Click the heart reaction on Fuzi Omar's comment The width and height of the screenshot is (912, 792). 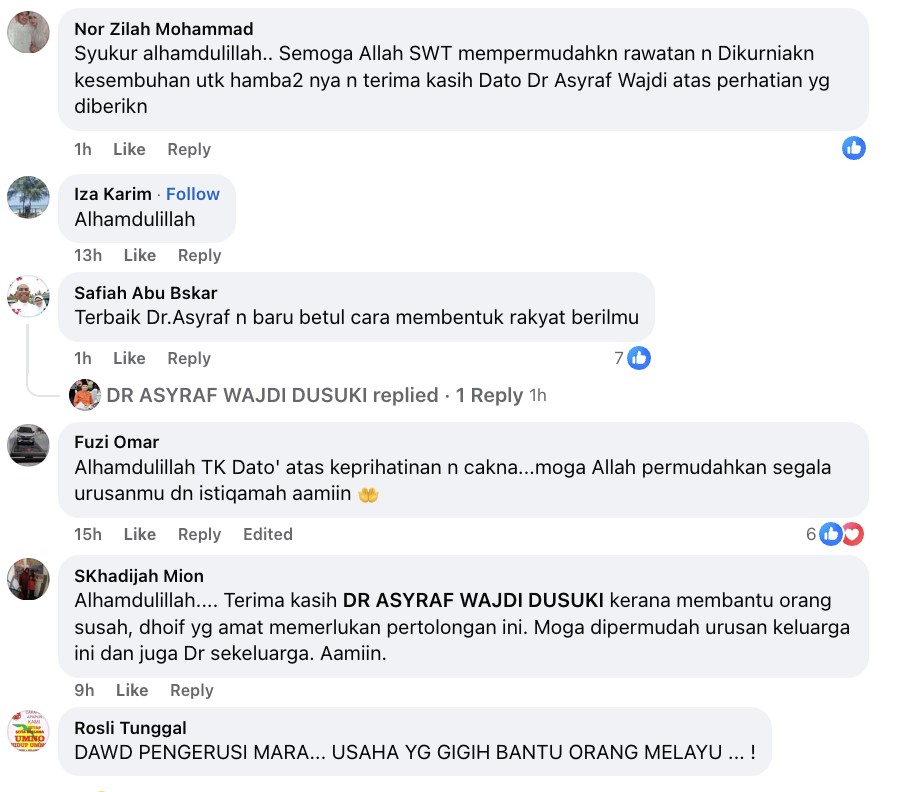pos(853,534)
